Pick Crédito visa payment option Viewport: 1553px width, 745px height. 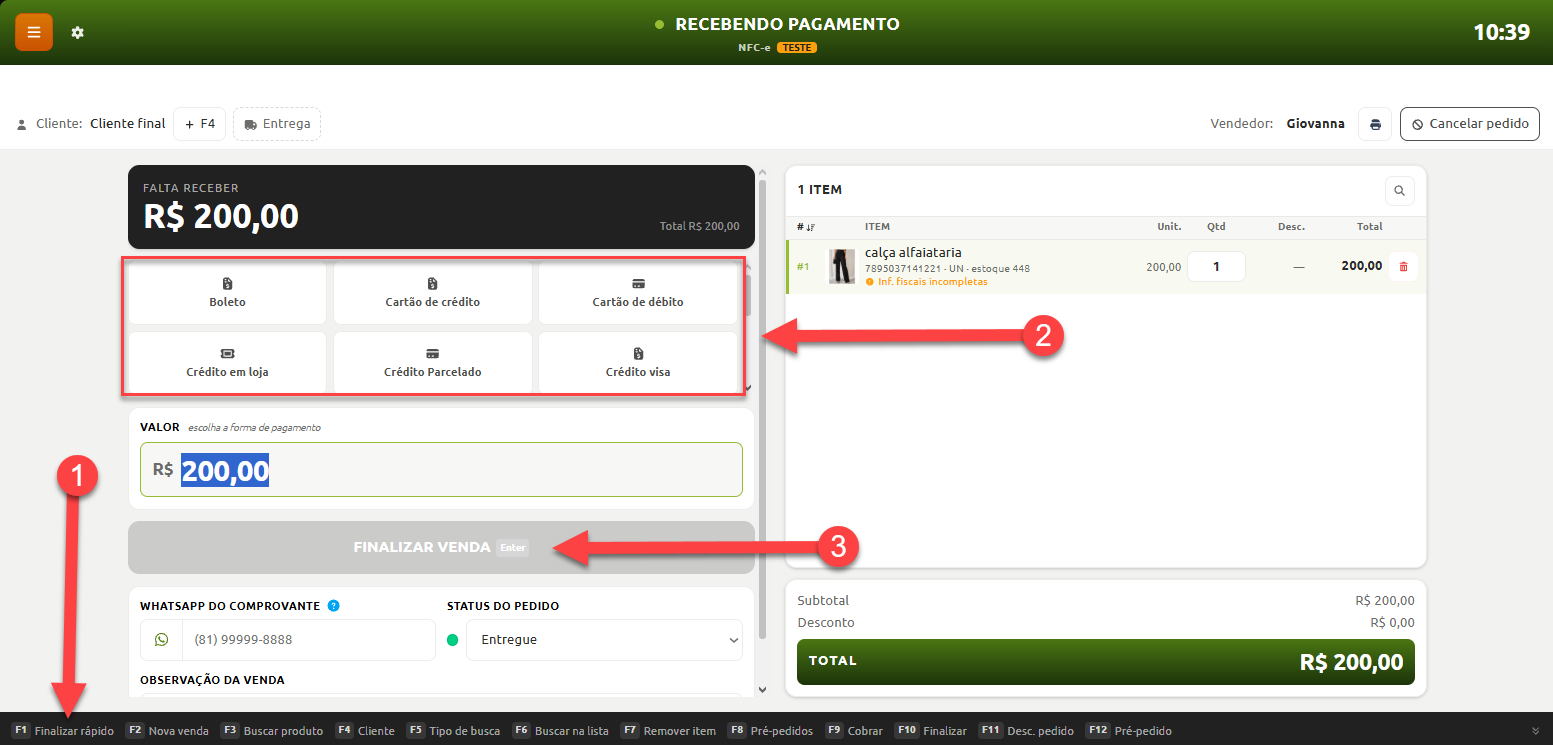point(637,362)
